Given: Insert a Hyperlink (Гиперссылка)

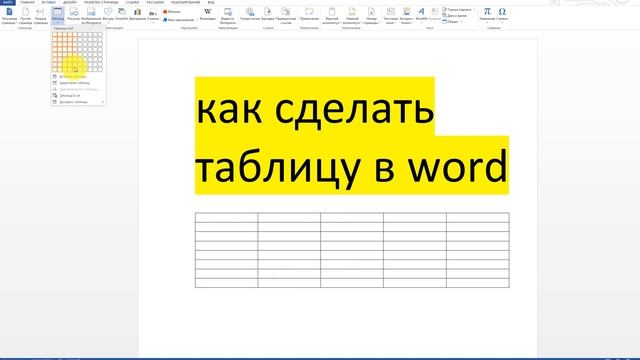Looking at the screenshot, I should [x=250, y=14].
